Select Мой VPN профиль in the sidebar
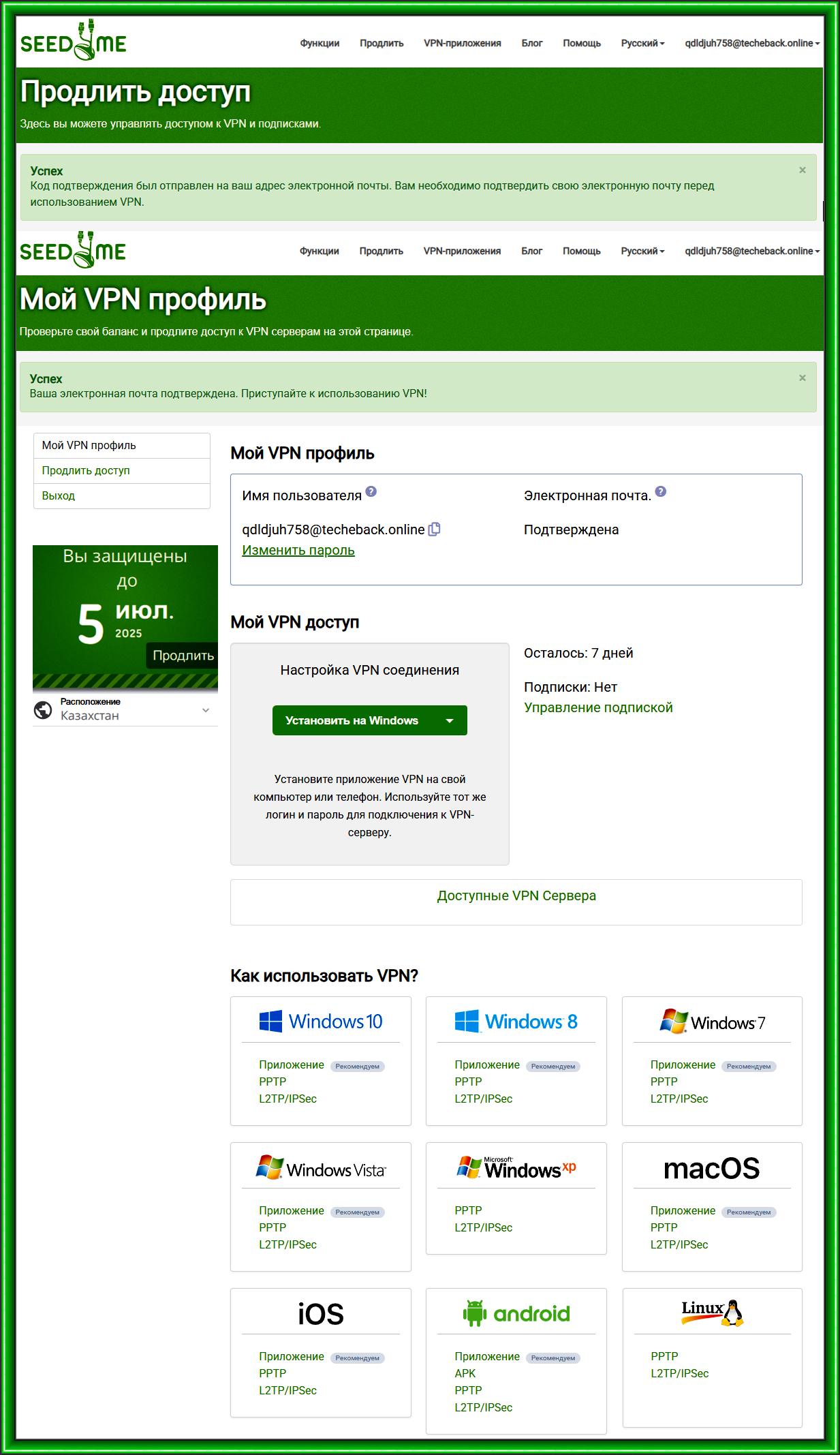The width and height of the screenshot is (840, 1455). pyautogui.click(x=122, y=445)
